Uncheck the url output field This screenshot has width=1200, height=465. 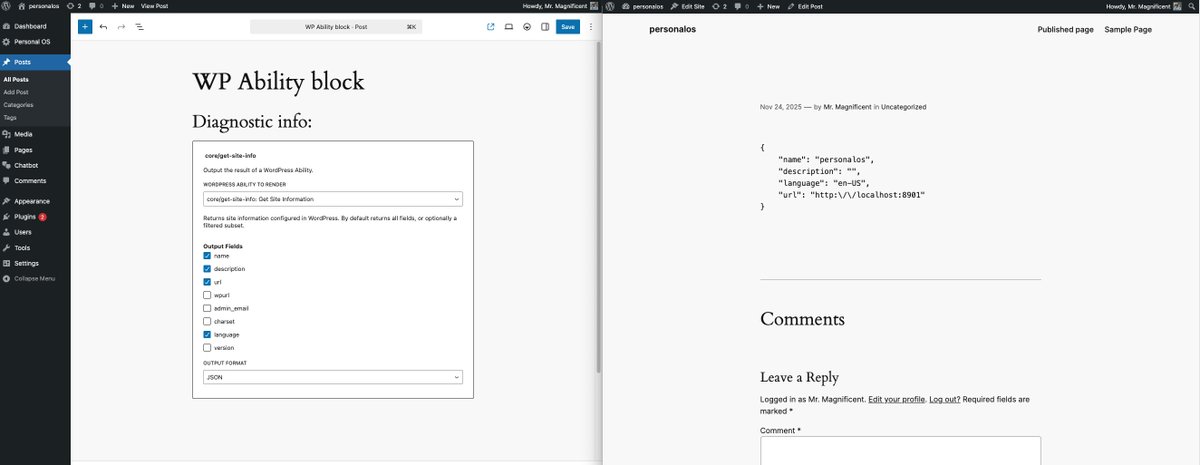coord(207,282)
